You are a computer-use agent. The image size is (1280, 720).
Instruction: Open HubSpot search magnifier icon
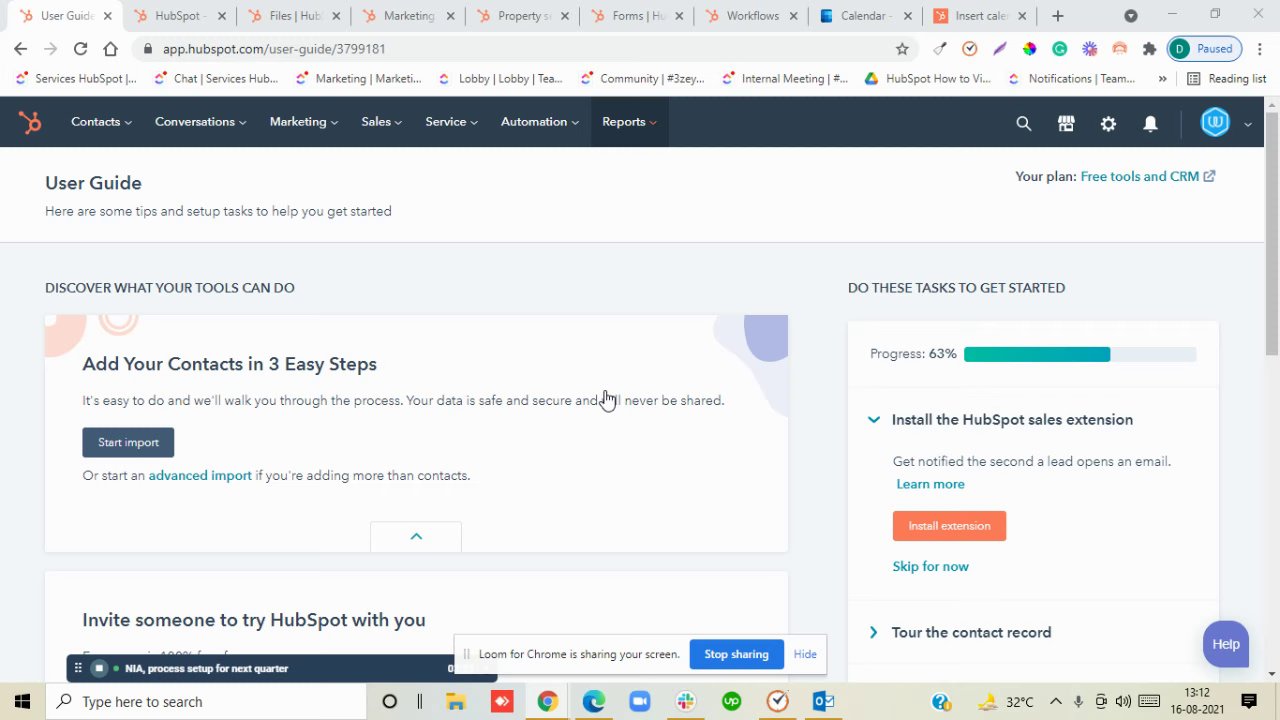1023,123
